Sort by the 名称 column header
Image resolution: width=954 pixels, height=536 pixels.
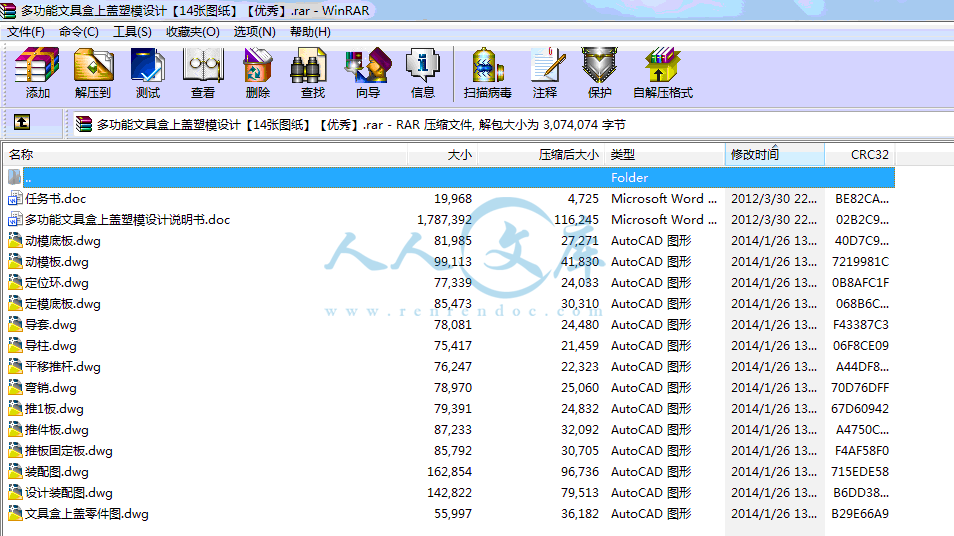tap(205, 155)
